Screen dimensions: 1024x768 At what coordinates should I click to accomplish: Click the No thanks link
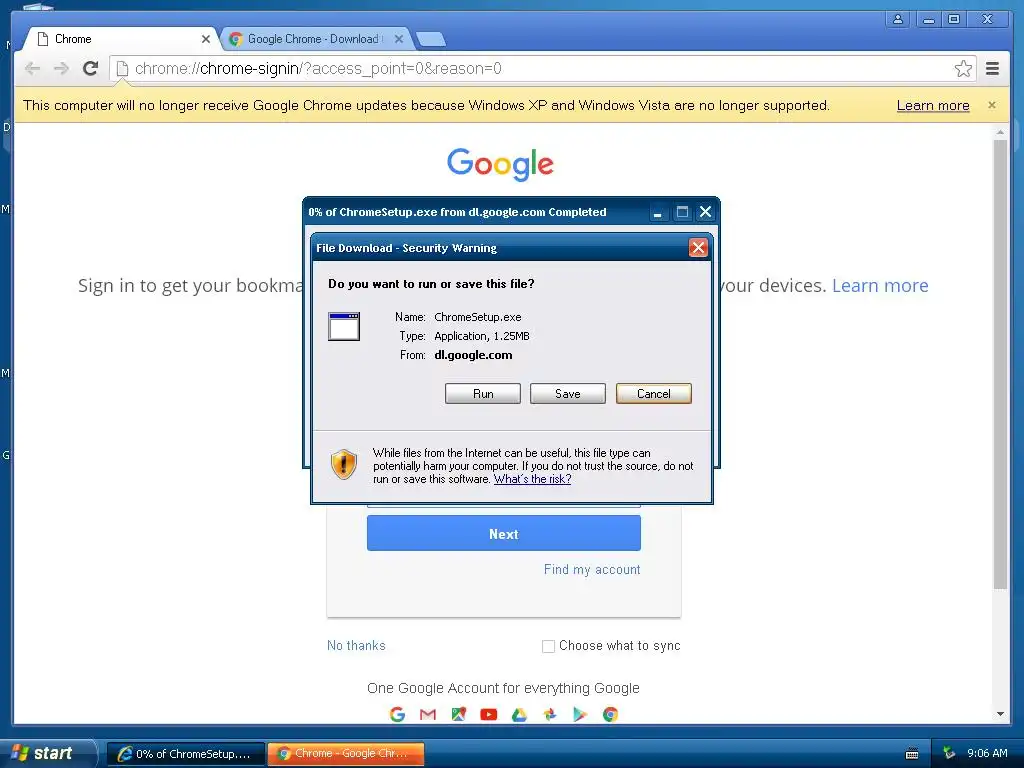356,645
